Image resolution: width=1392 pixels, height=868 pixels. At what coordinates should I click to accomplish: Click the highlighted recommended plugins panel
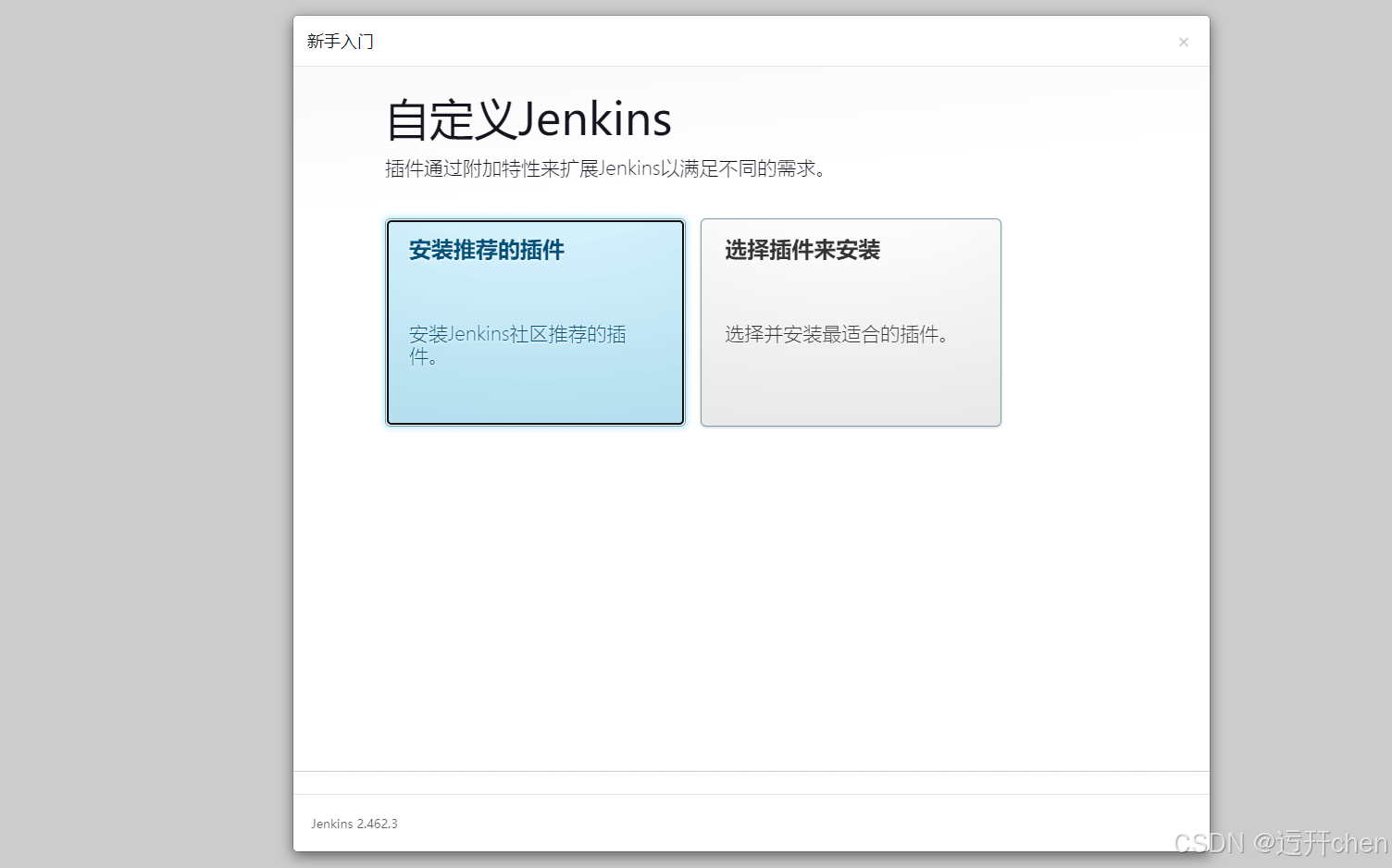point(535,322)
